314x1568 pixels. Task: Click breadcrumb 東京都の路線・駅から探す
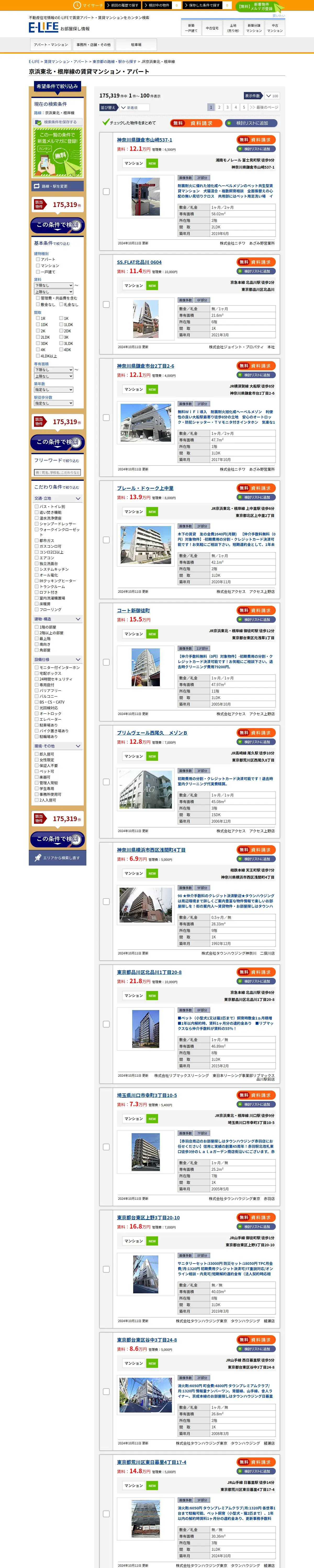[x=115, y=61]
